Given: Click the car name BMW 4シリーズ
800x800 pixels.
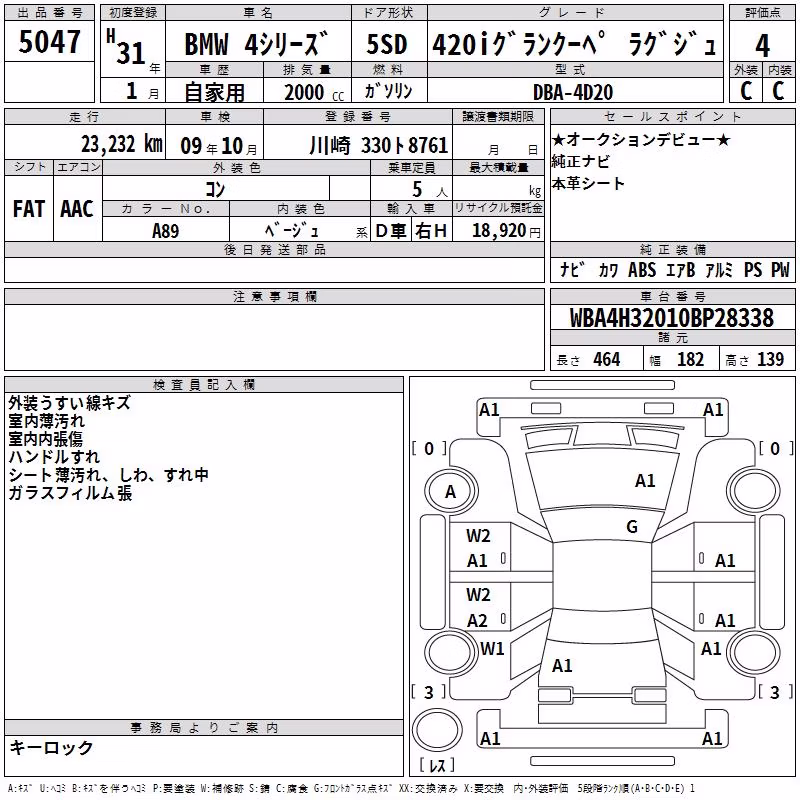Looking at the screenshot, I should tap(256, 44).
